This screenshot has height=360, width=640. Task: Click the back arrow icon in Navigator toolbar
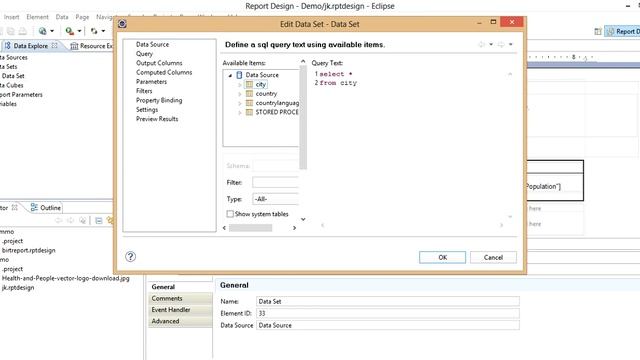58,220
